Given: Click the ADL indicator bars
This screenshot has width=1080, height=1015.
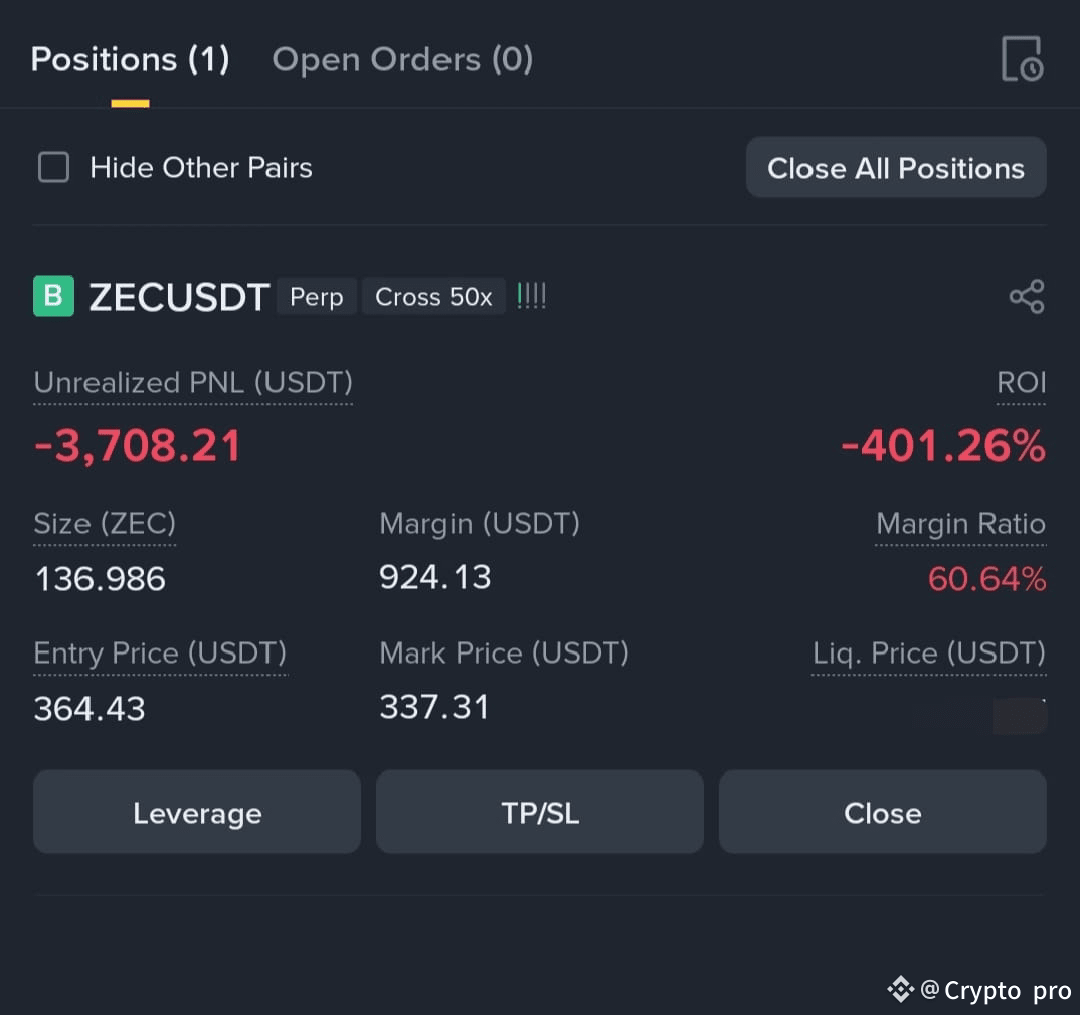Looking at the screenshot, I should click(x=531, y=296).
